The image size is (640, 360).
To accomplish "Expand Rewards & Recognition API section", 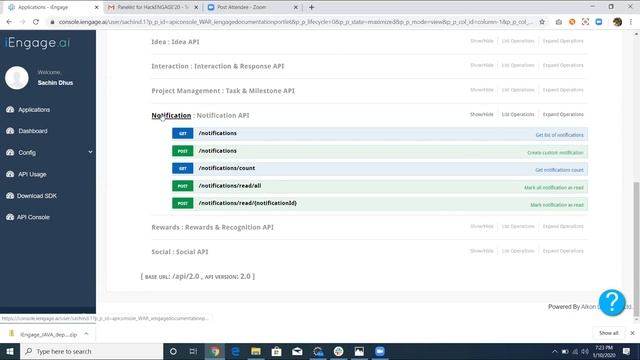I will pyautogui.click(x=212, y=227).
